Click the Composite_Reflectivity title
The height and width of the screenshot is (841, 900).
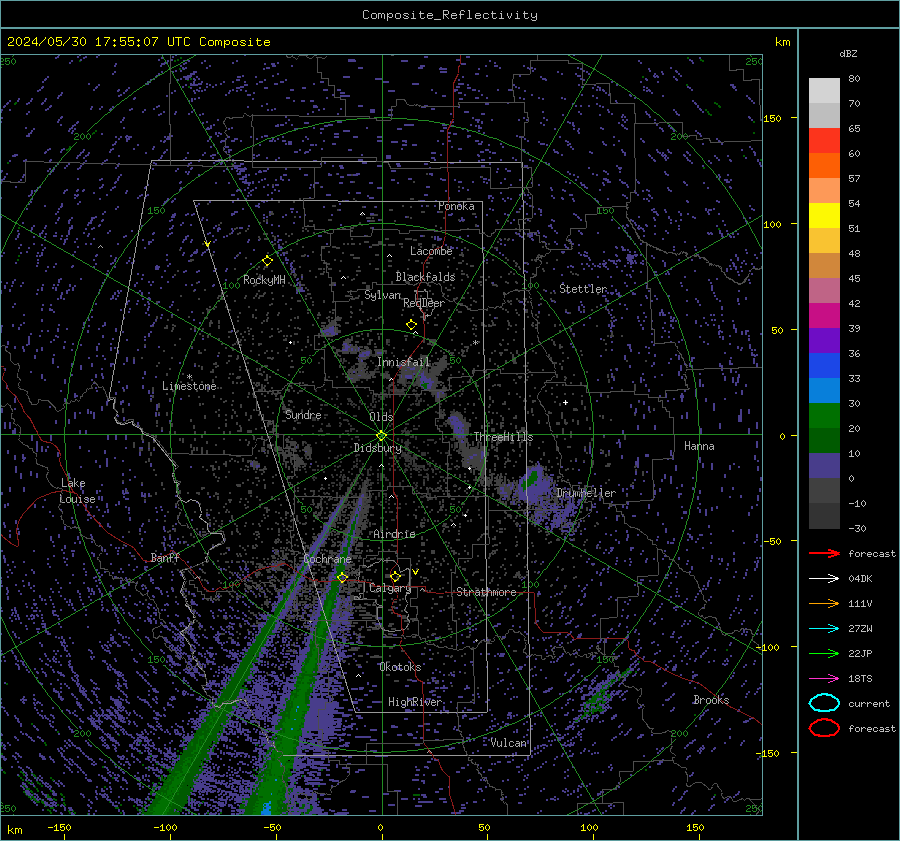coord(450,15)
